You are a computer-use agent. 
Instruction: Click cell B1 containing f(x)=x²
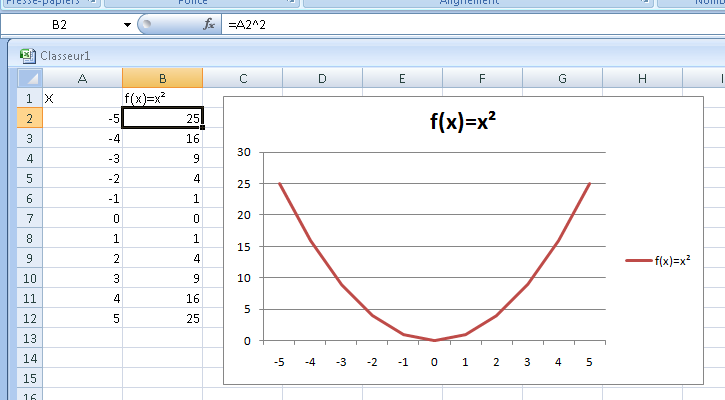pyautogui.click(x=162, y=98)
